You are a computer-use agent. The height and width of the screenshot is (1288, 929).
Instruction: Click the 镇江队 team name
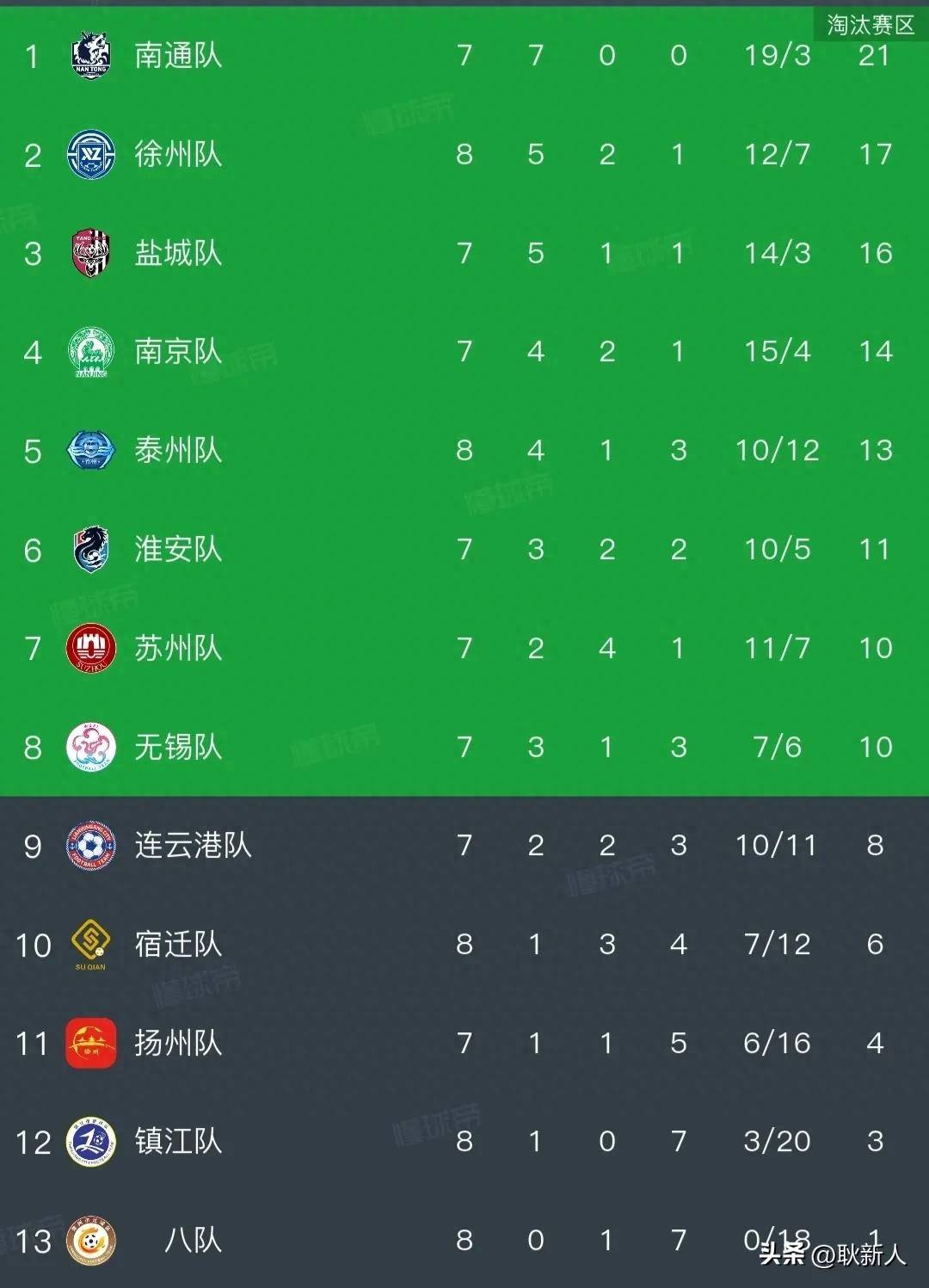click(x=178, y=1142)
